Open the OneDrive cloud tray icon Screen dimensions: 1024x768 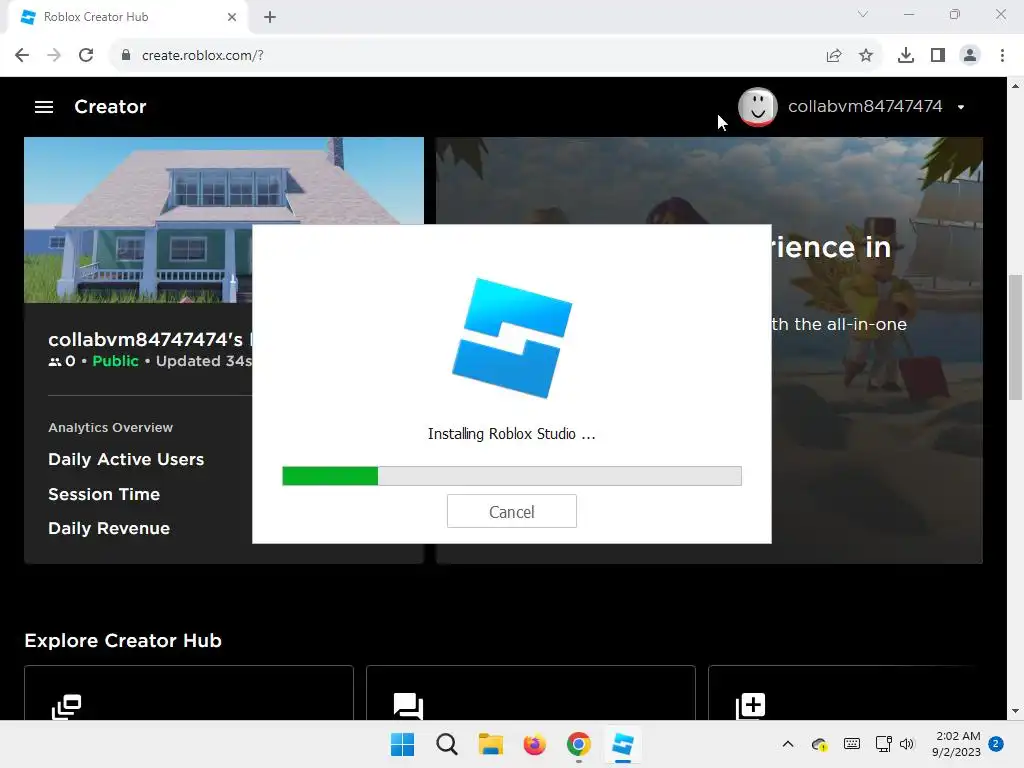820,744
